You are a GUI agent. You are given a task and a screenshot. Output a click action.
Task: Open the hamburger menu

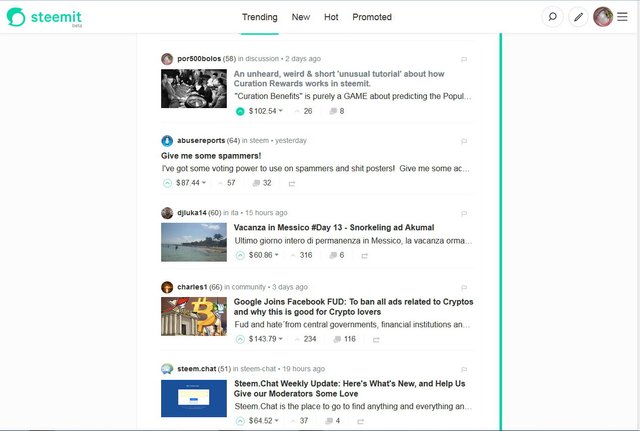622,17
